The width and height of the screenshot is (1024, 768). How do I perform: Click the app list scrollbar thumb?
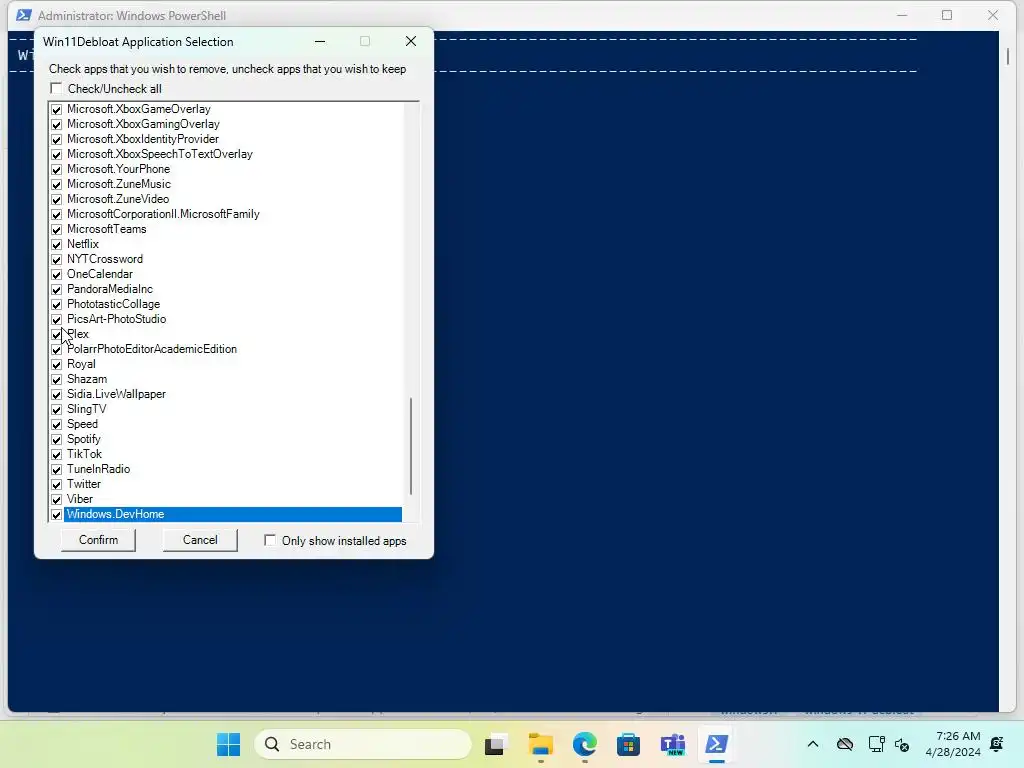pos(411,445)
